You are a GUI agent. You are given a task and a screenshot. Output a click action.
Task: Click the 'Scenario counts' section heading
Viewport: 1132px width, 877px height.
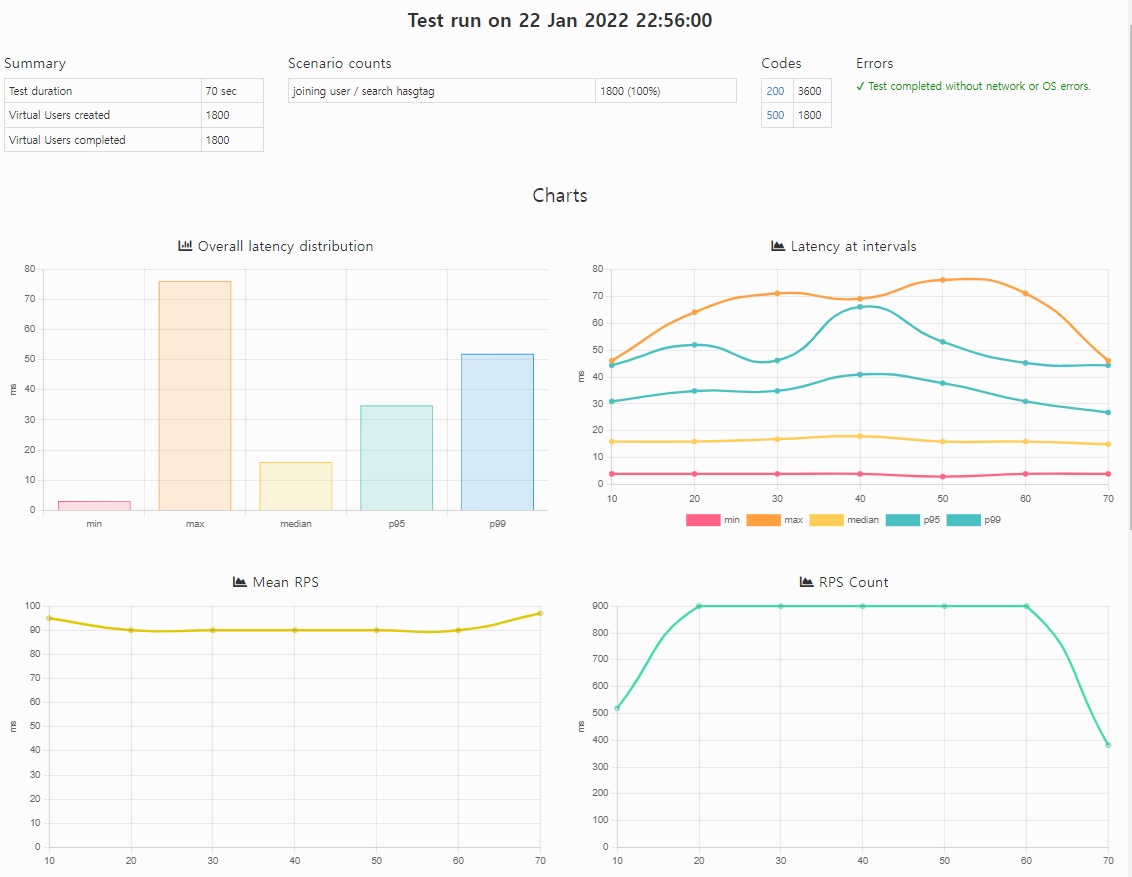tap(339, 64)
